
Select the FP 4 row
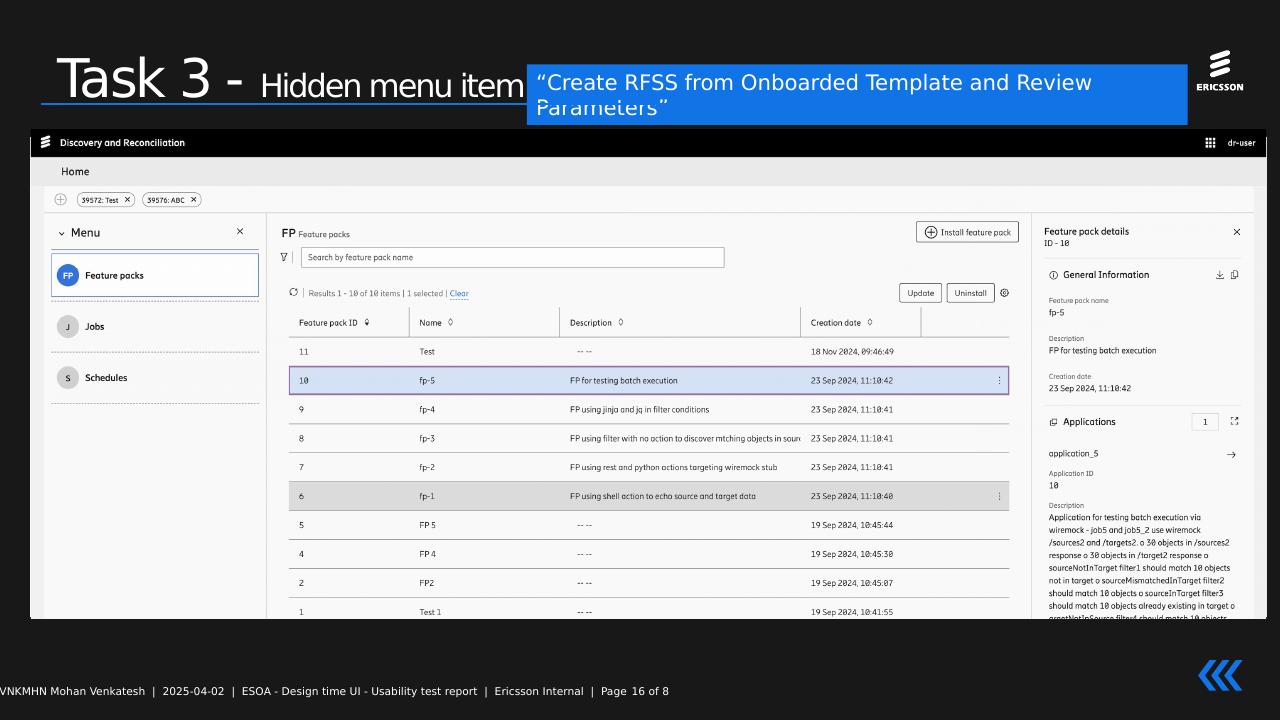[x=649, y=554]
